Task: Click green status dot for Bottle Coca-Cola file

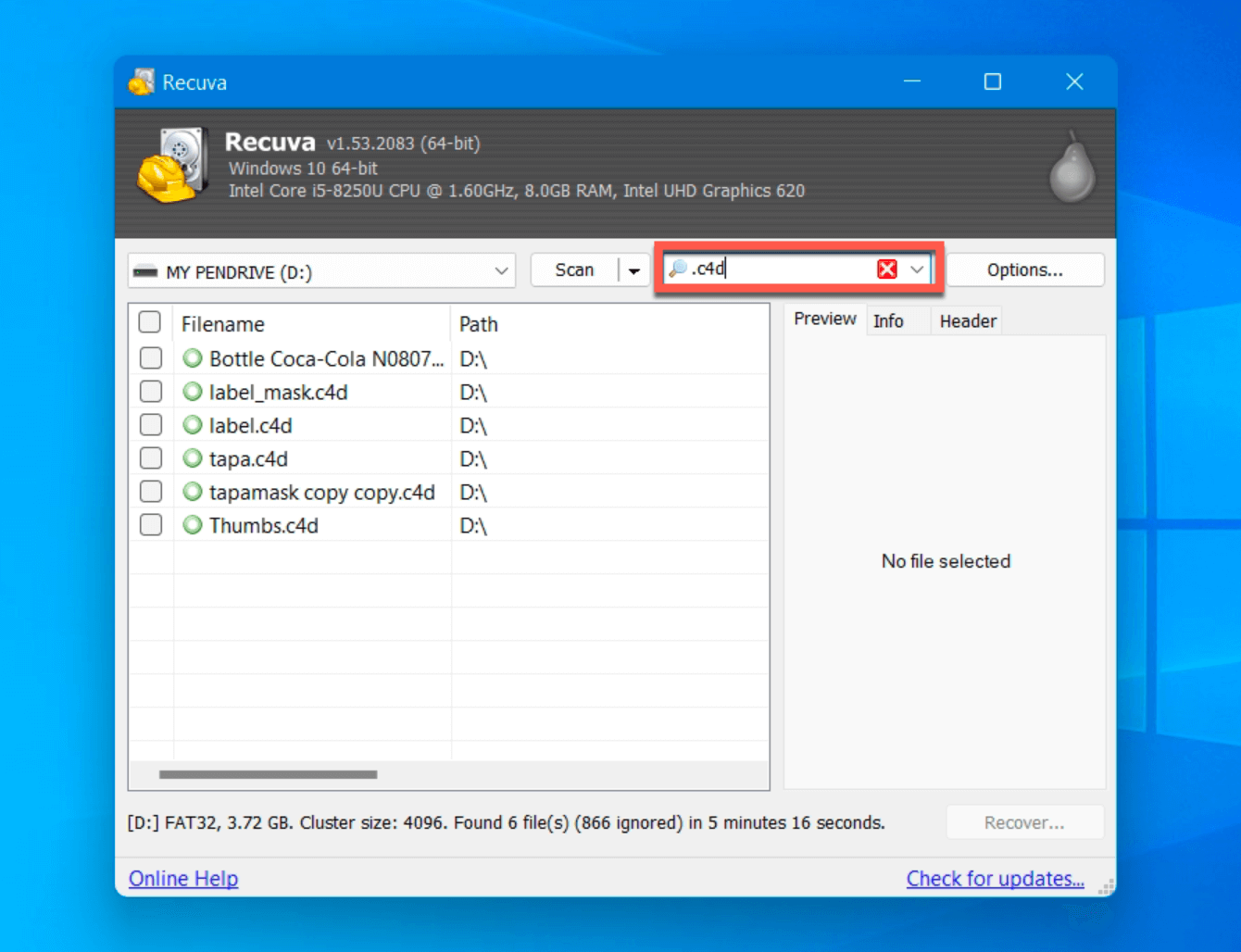Action: tap(193, 358)
